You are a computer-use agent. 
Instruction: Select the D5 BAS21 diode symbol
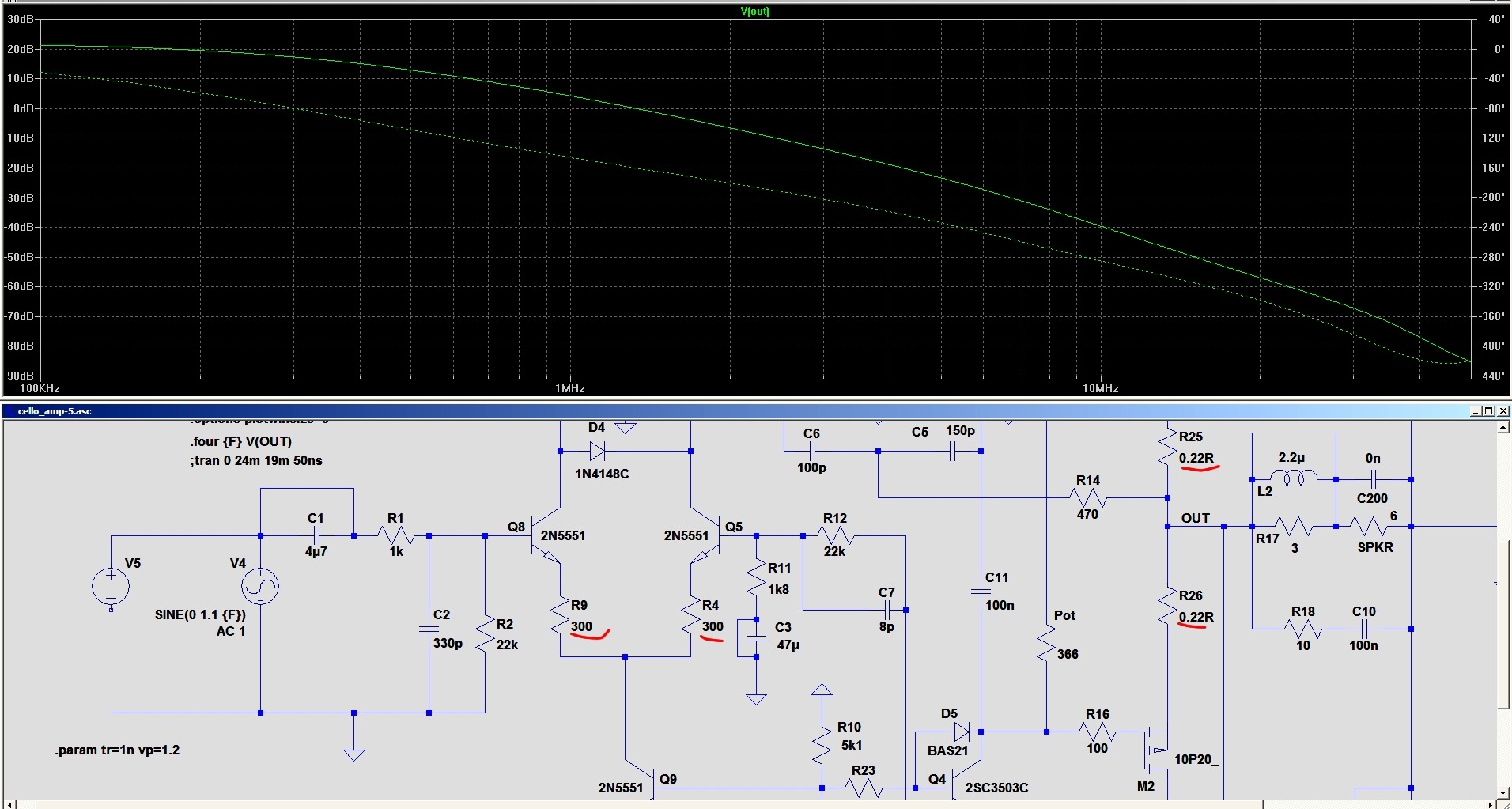click(962, 732)
